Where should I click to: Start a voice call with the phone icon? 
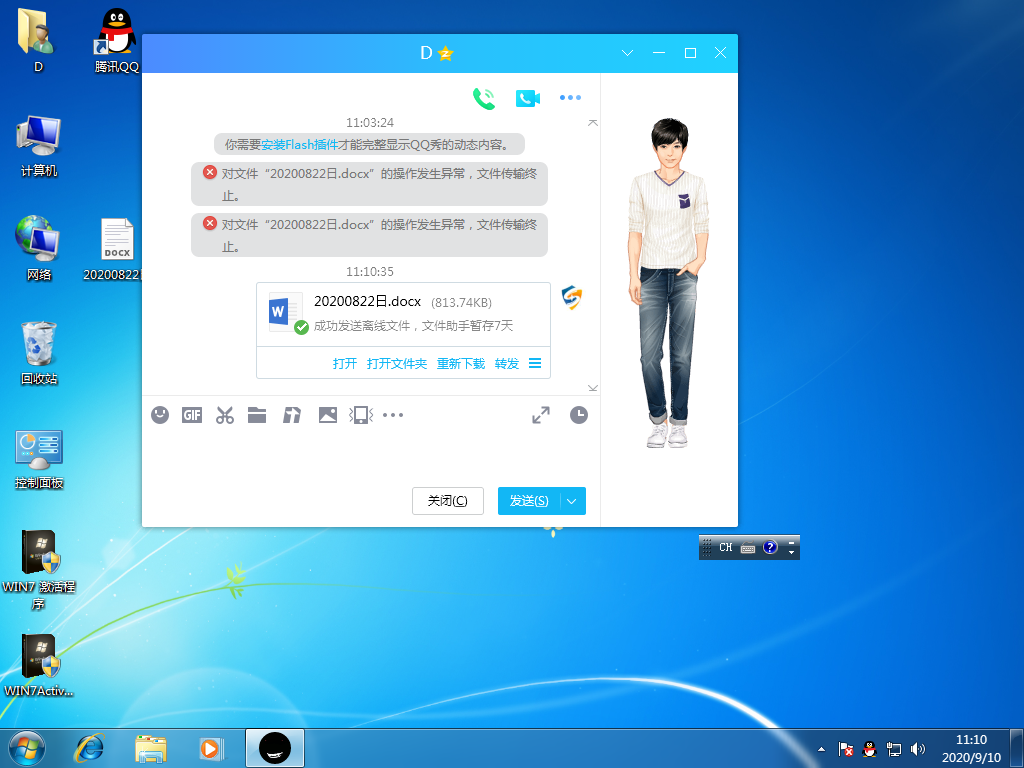tap(483, 98)
